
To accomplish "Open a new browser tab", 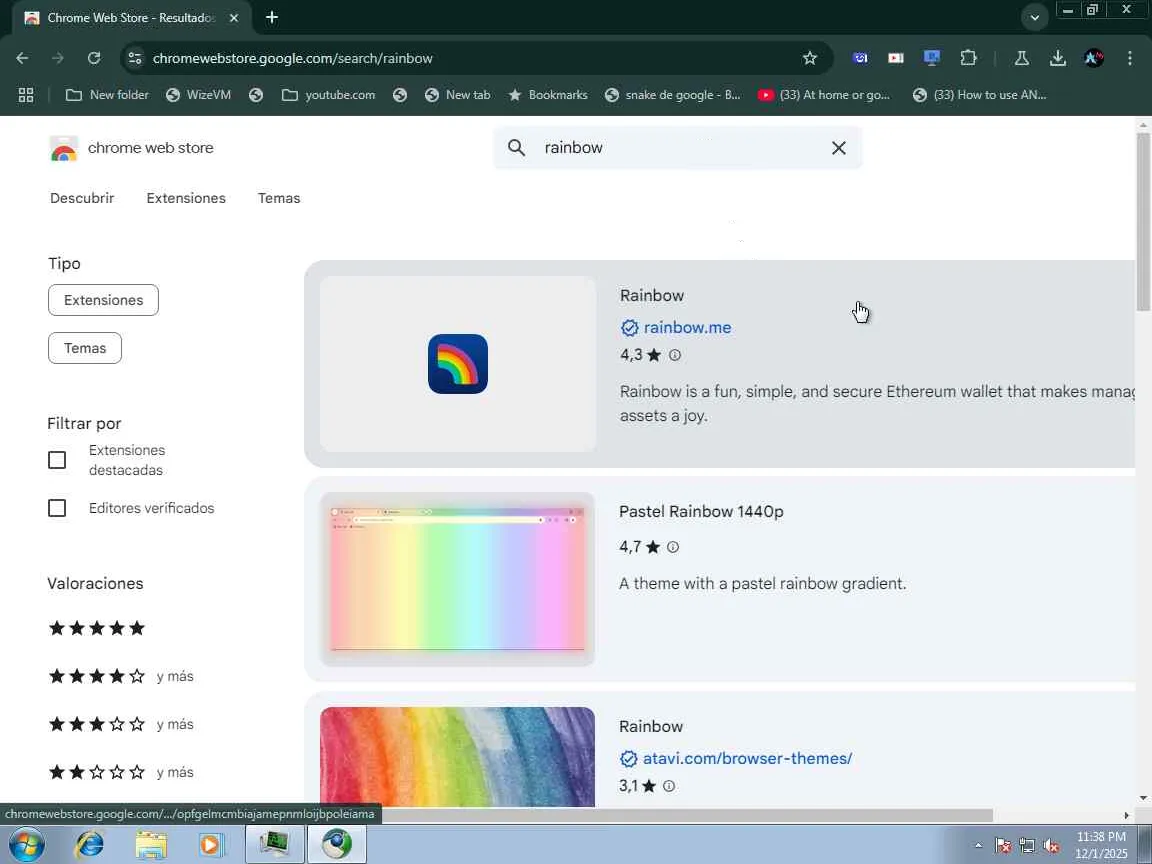I will pyautogui.click(x=272, y=18).
